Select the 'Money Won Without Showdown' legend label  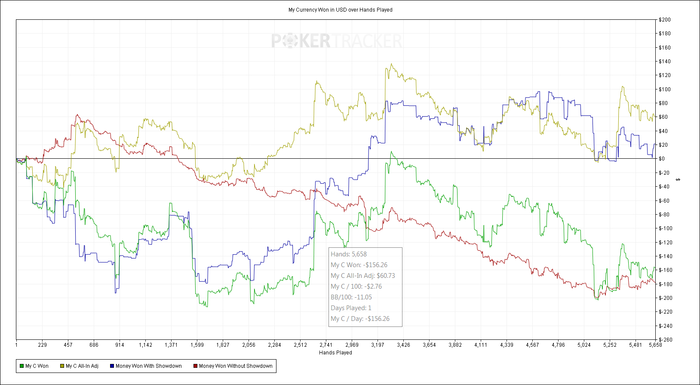point(235,366)
